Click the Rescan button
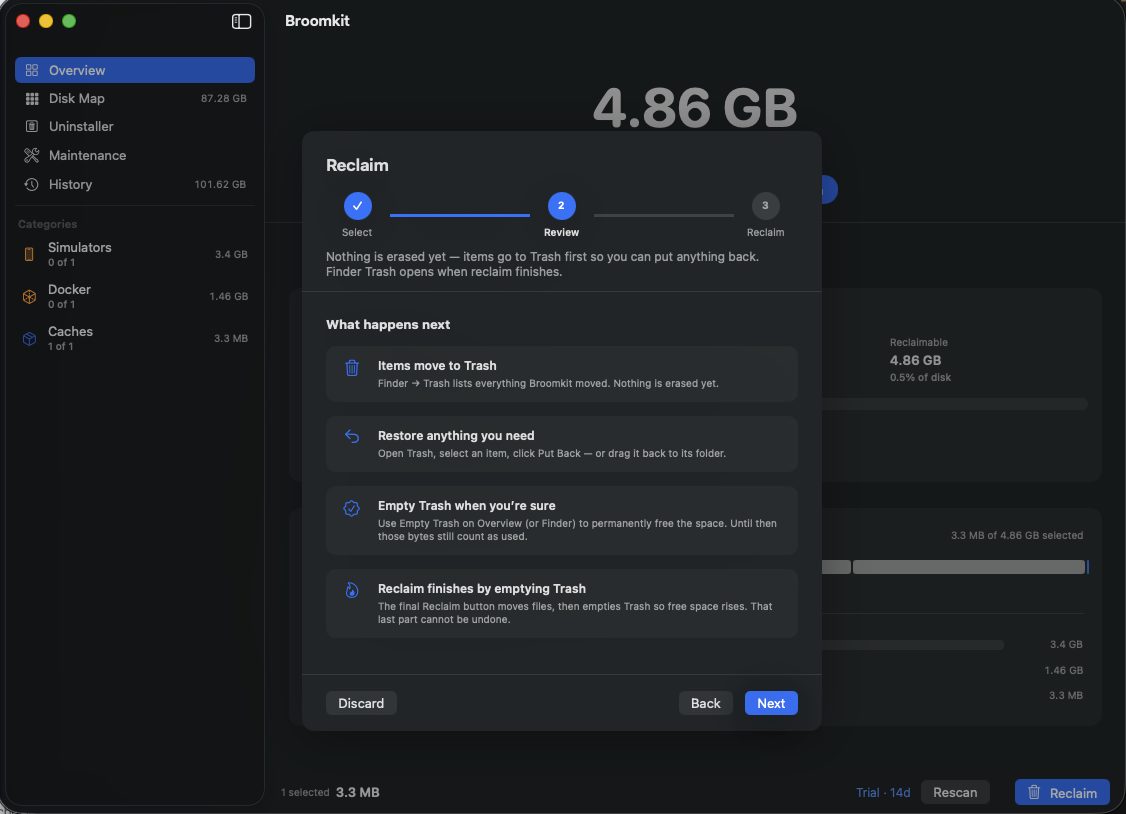Screen dimensions: 1126x814 click(955, 792)
